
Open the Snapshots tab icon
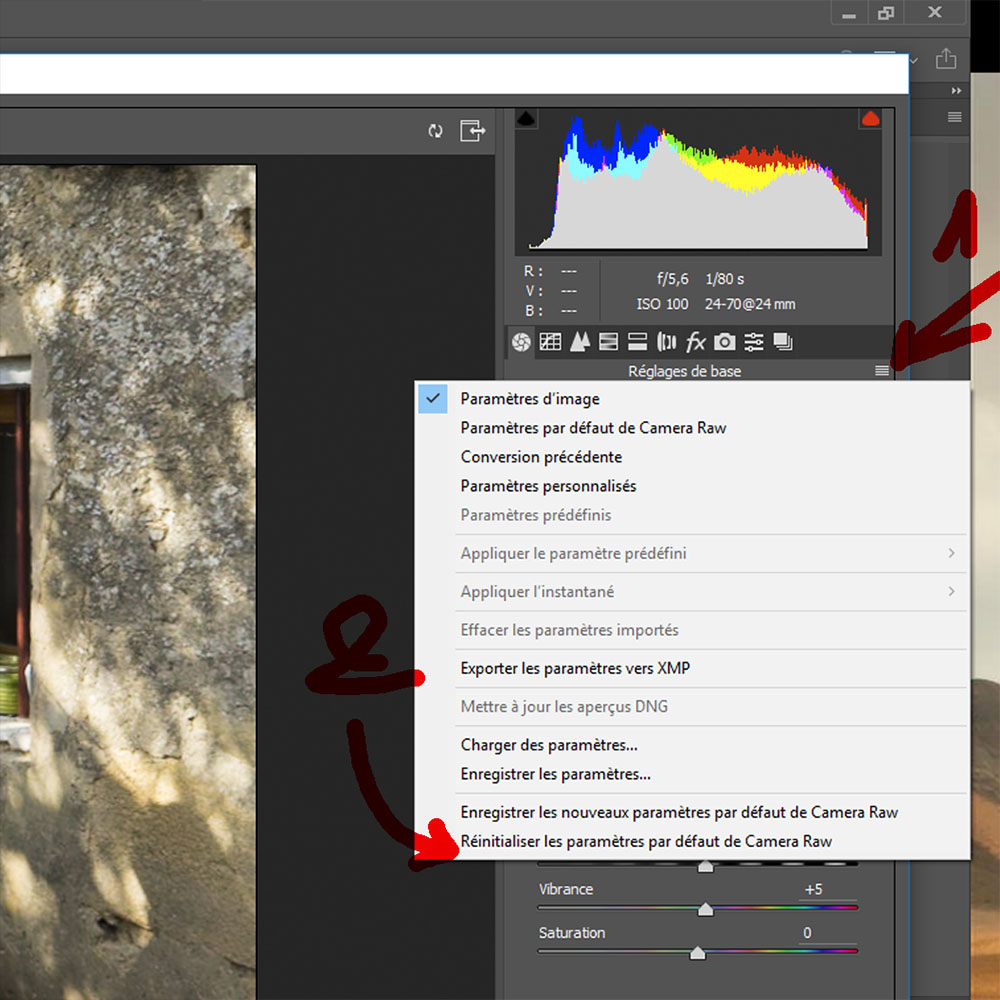click(783, 342)
